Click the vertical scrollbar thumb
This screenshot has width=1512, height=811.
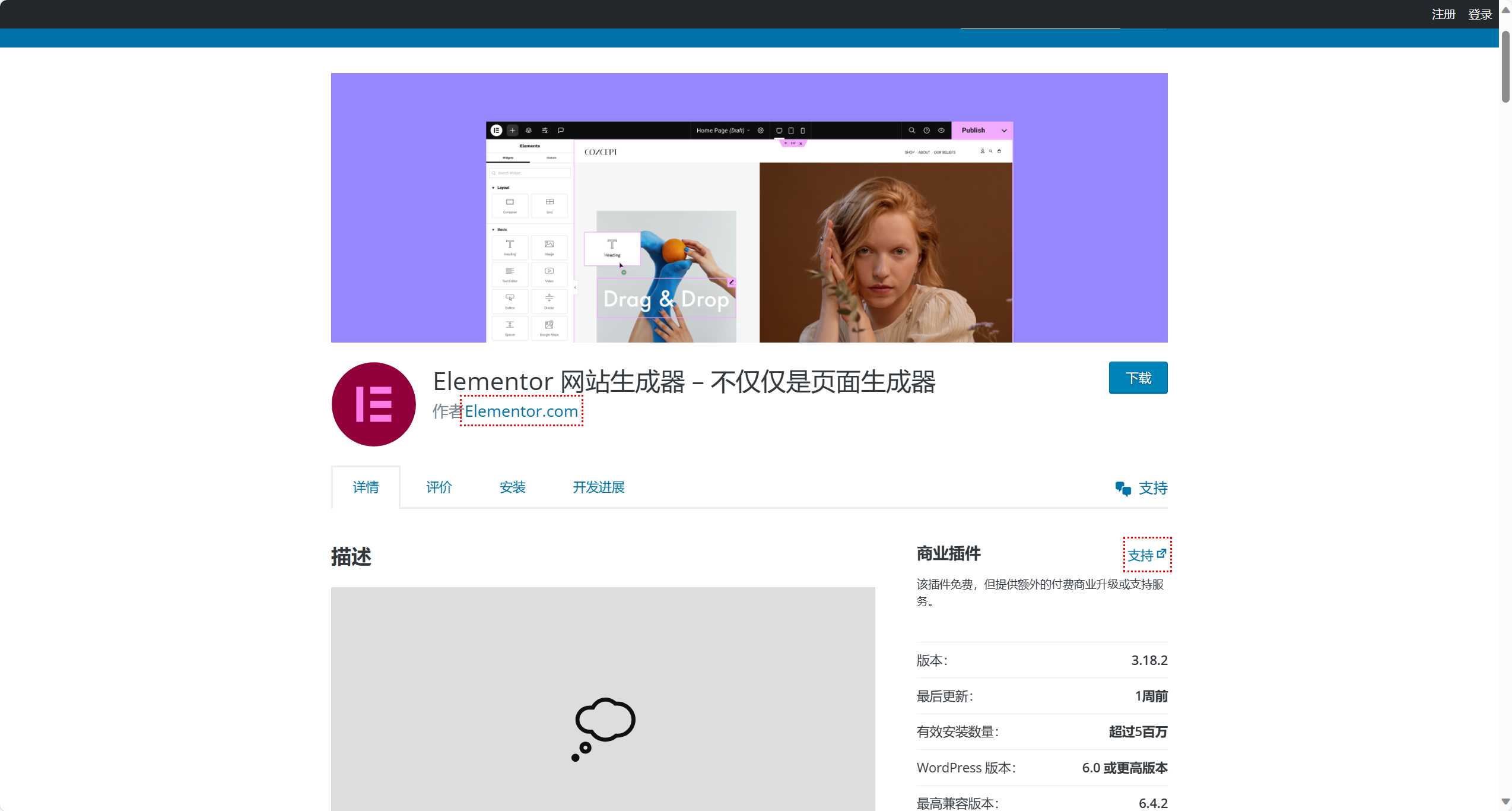1505,66
